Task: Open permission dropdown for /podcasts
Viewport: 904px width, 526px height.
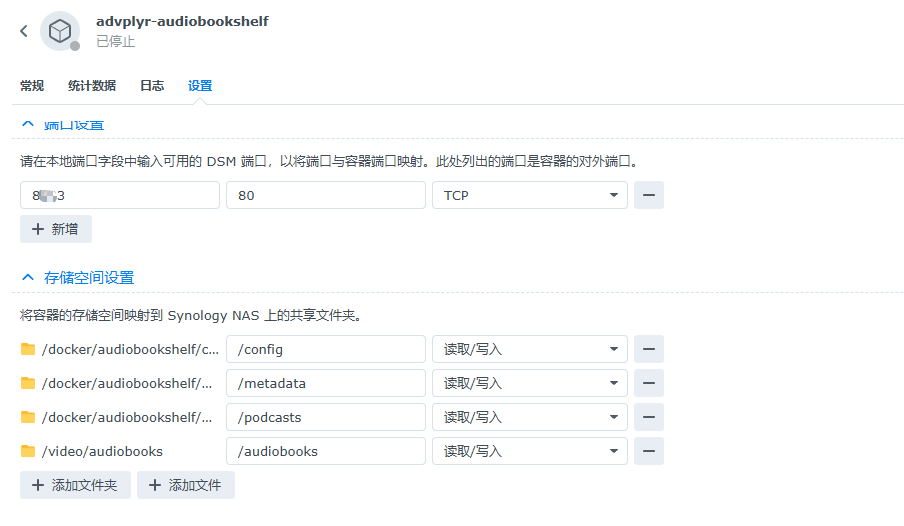Action: 530,417
